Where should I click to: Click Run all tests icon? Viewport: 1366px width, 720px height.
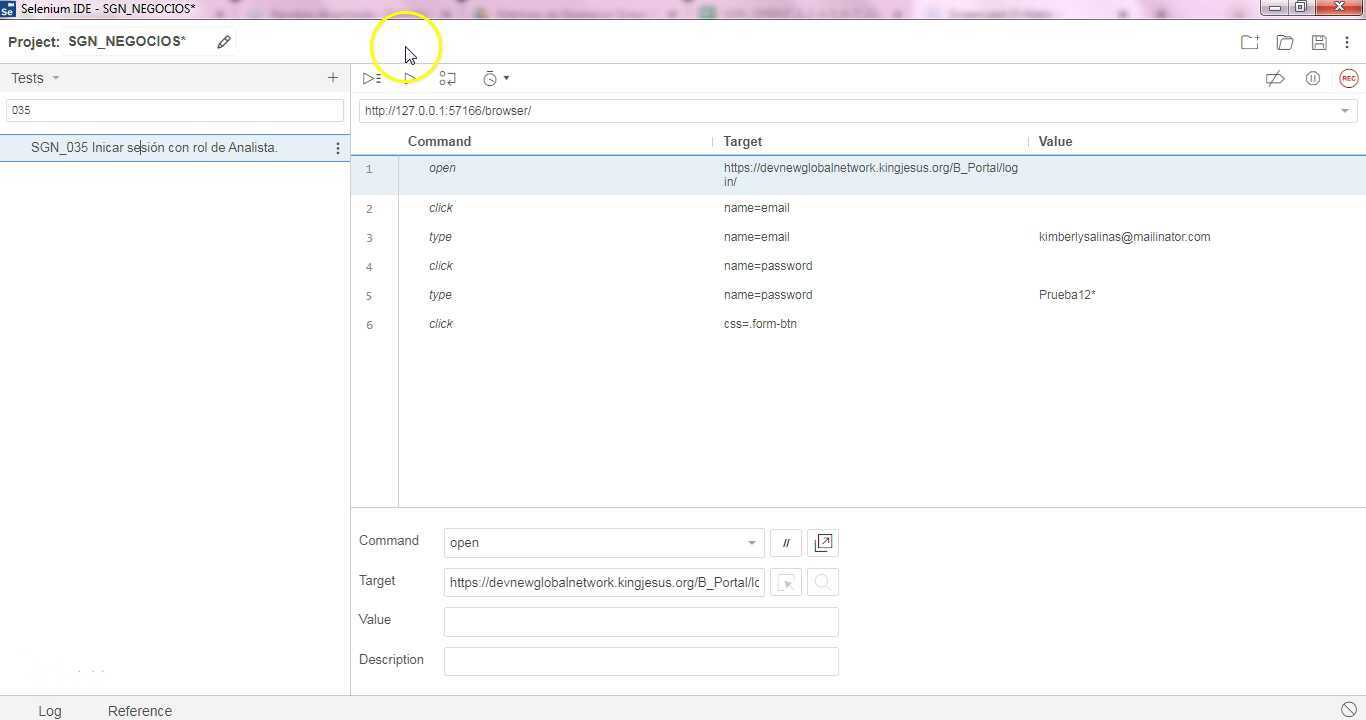tap(372, 78)
